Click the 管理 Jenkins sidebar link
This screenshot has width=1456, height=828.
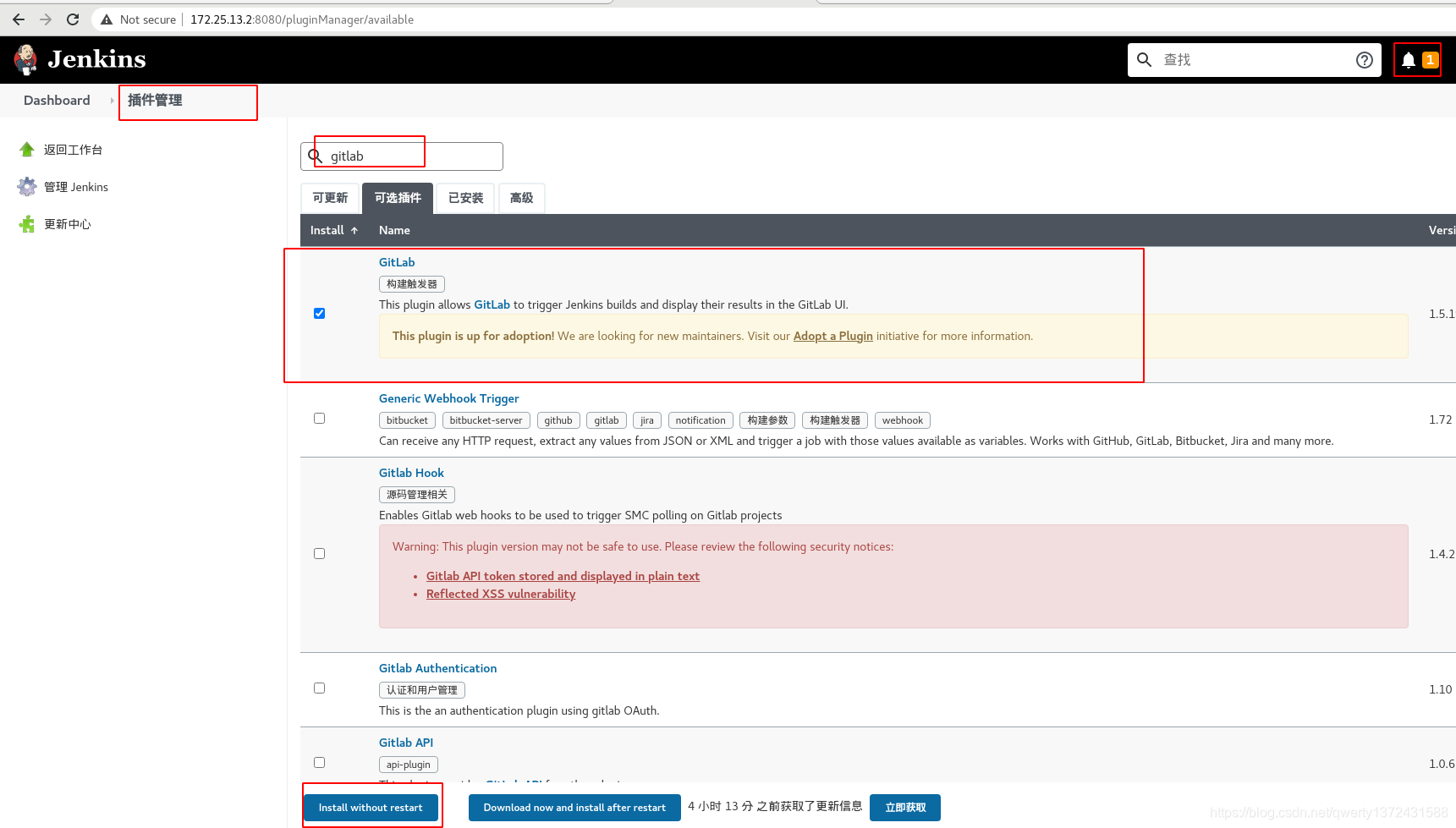76,187
